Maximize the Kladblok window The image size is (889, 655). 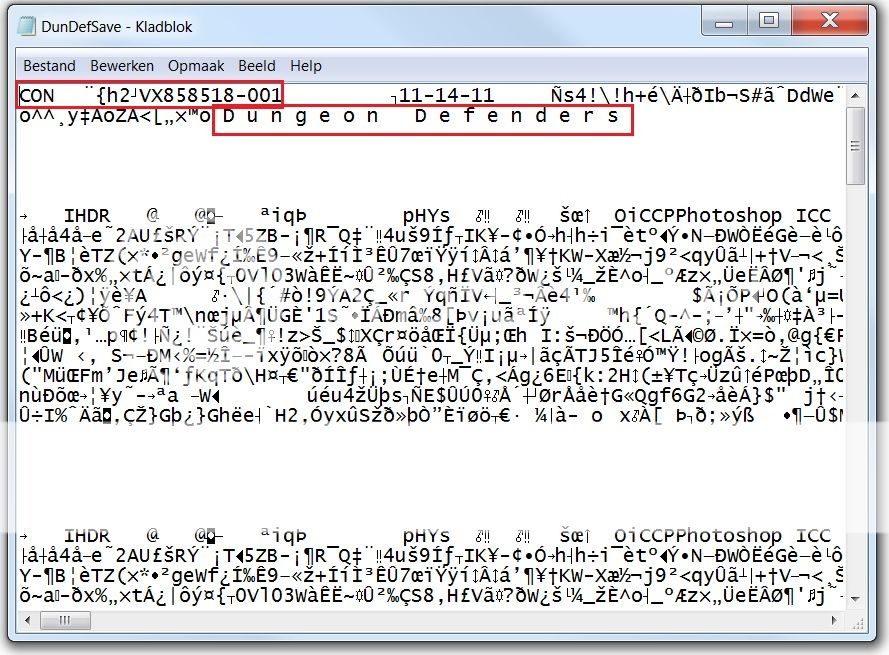[768, 20]
